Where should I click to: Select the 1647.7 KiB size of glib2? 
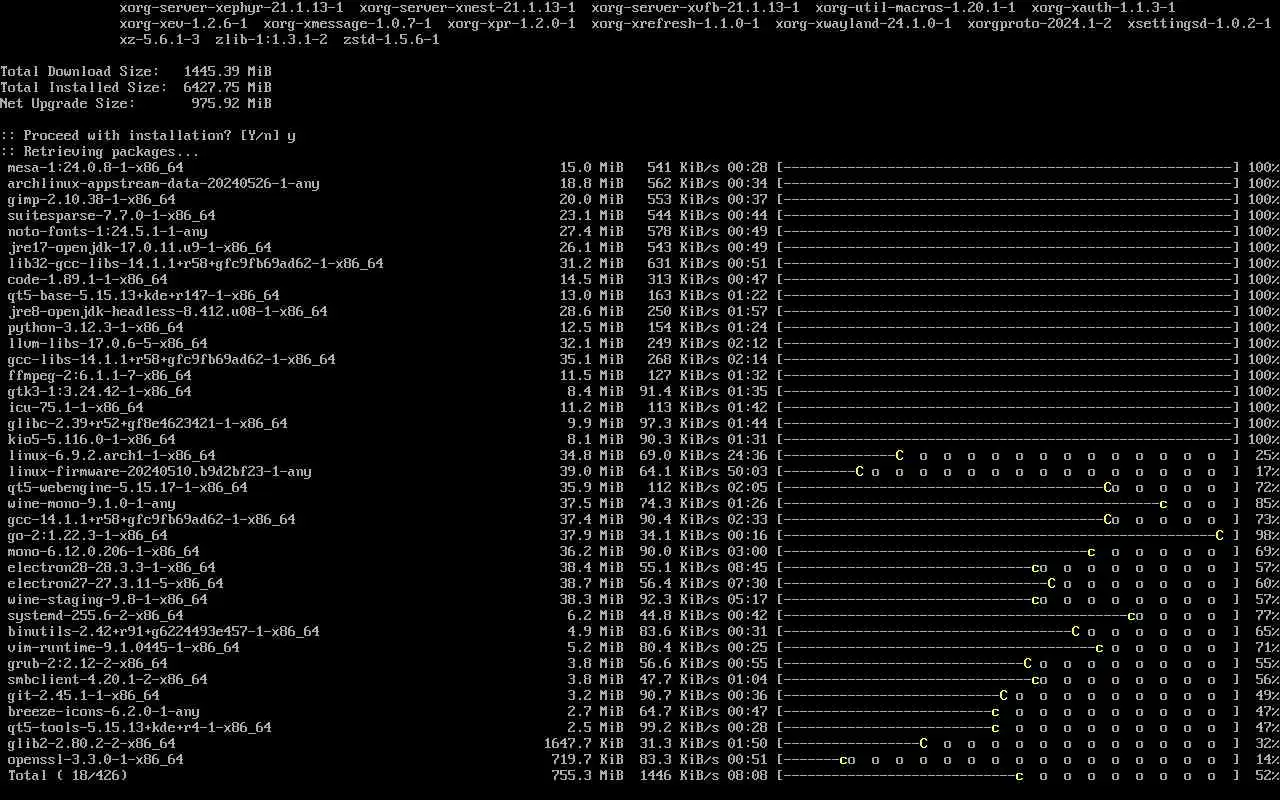583,744
